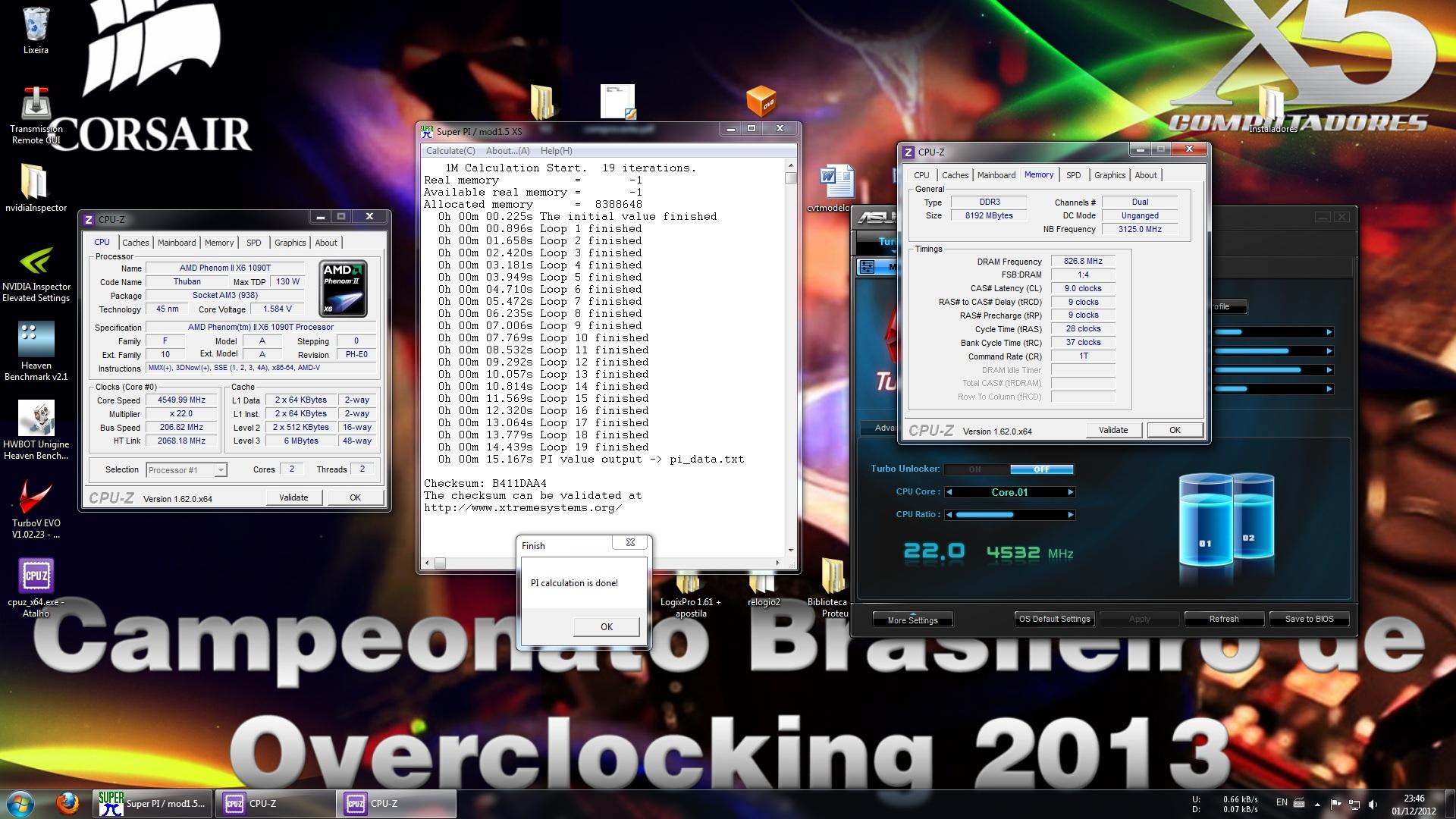The height and width of the screenshot is (819, 1456).
Task: Launch NVIDIA Inspector Elevated Settings shortcut
Action: coord(36,273)
